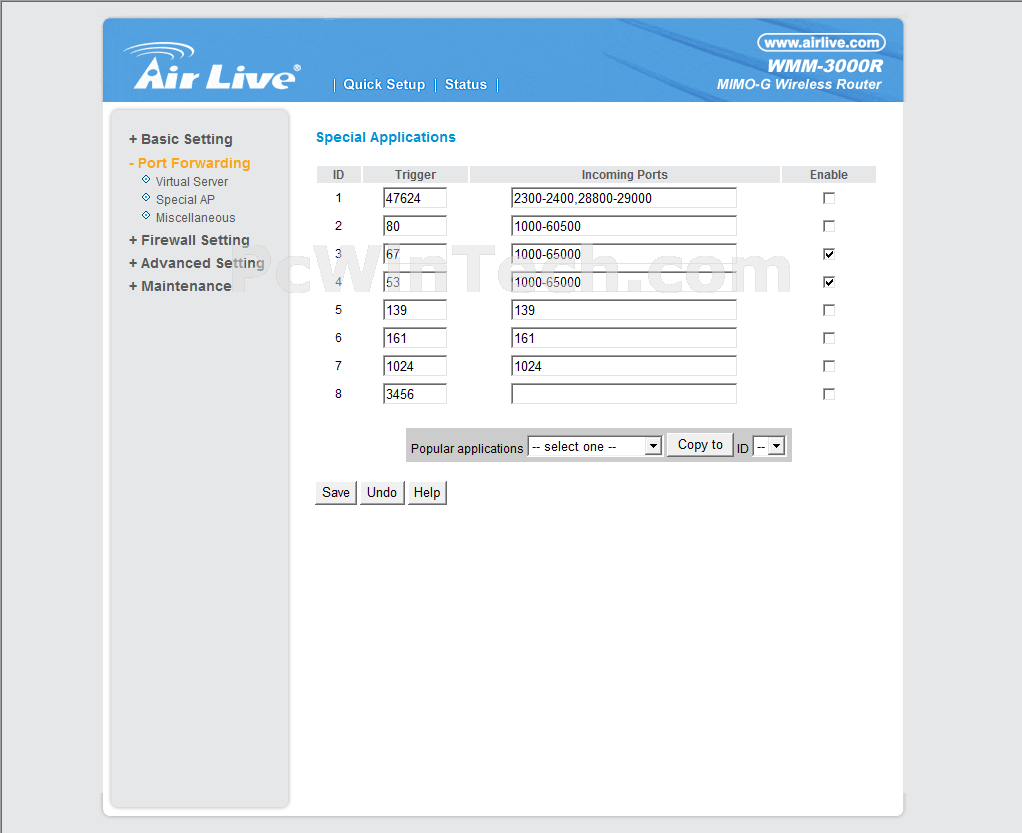Image resolution: width=1022 pixels, height=833 pixels.
Task: Uncheck the Enable box for ID 3
Action: coord(829,254)
